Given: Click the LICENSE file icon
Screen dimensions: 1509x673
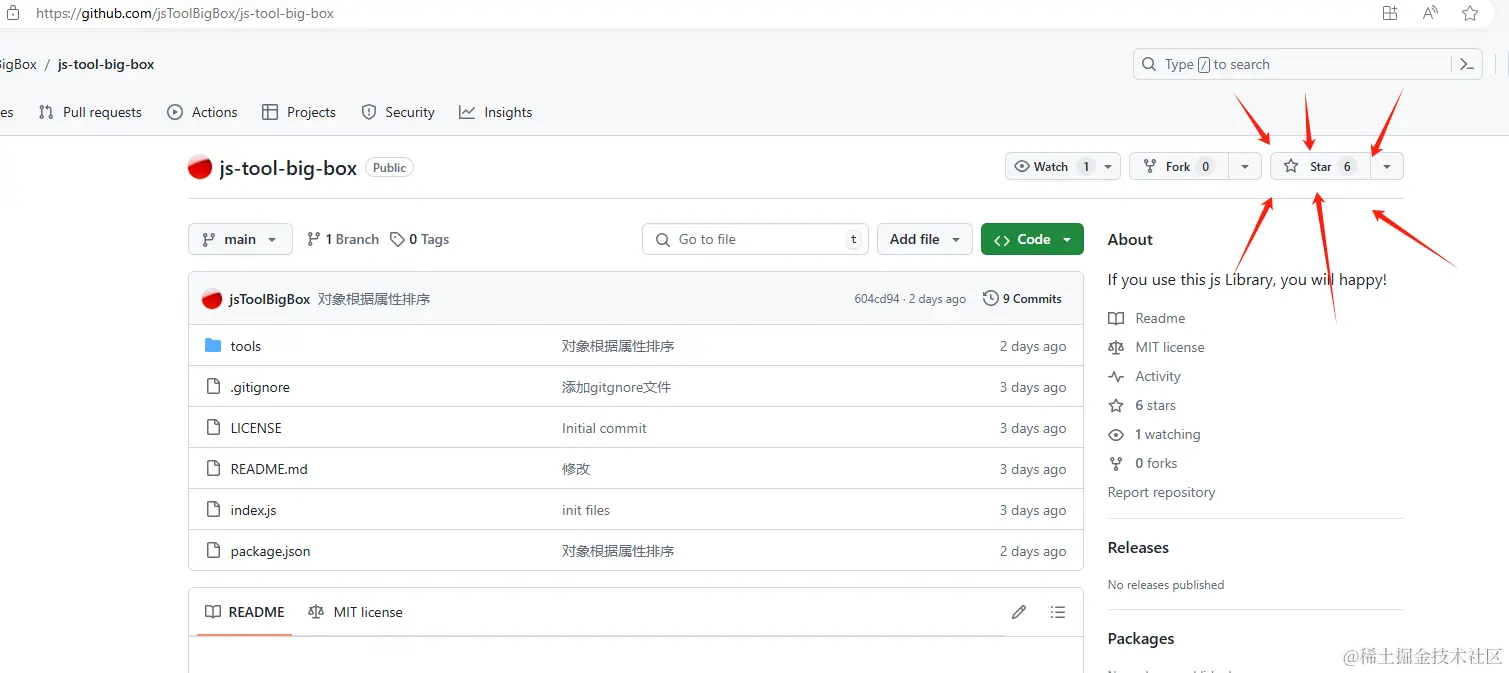Looking at the screenshot, I should coord(212,427).
